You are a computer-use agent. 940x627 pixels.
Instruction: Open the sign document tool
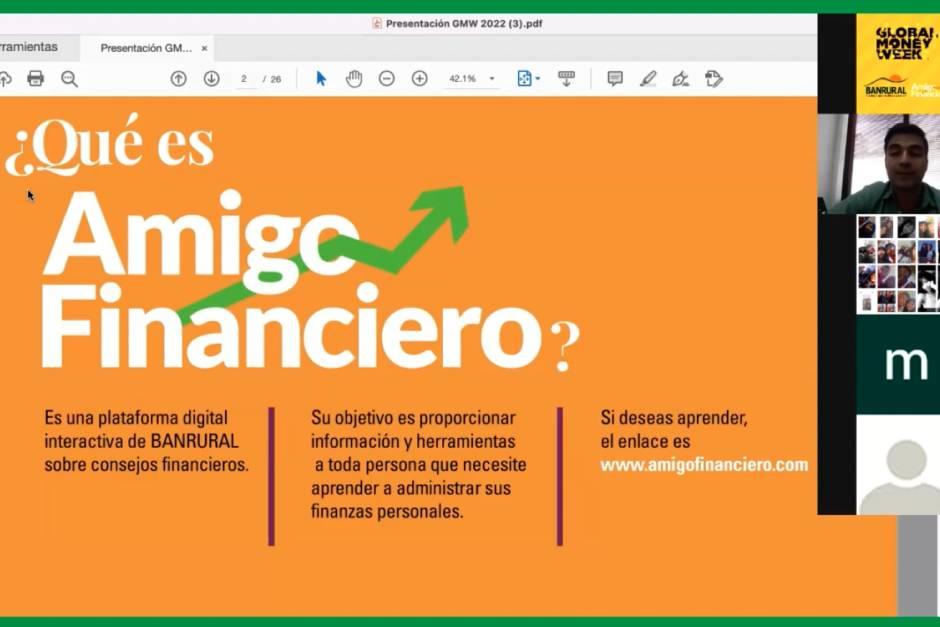coord(680,78)
